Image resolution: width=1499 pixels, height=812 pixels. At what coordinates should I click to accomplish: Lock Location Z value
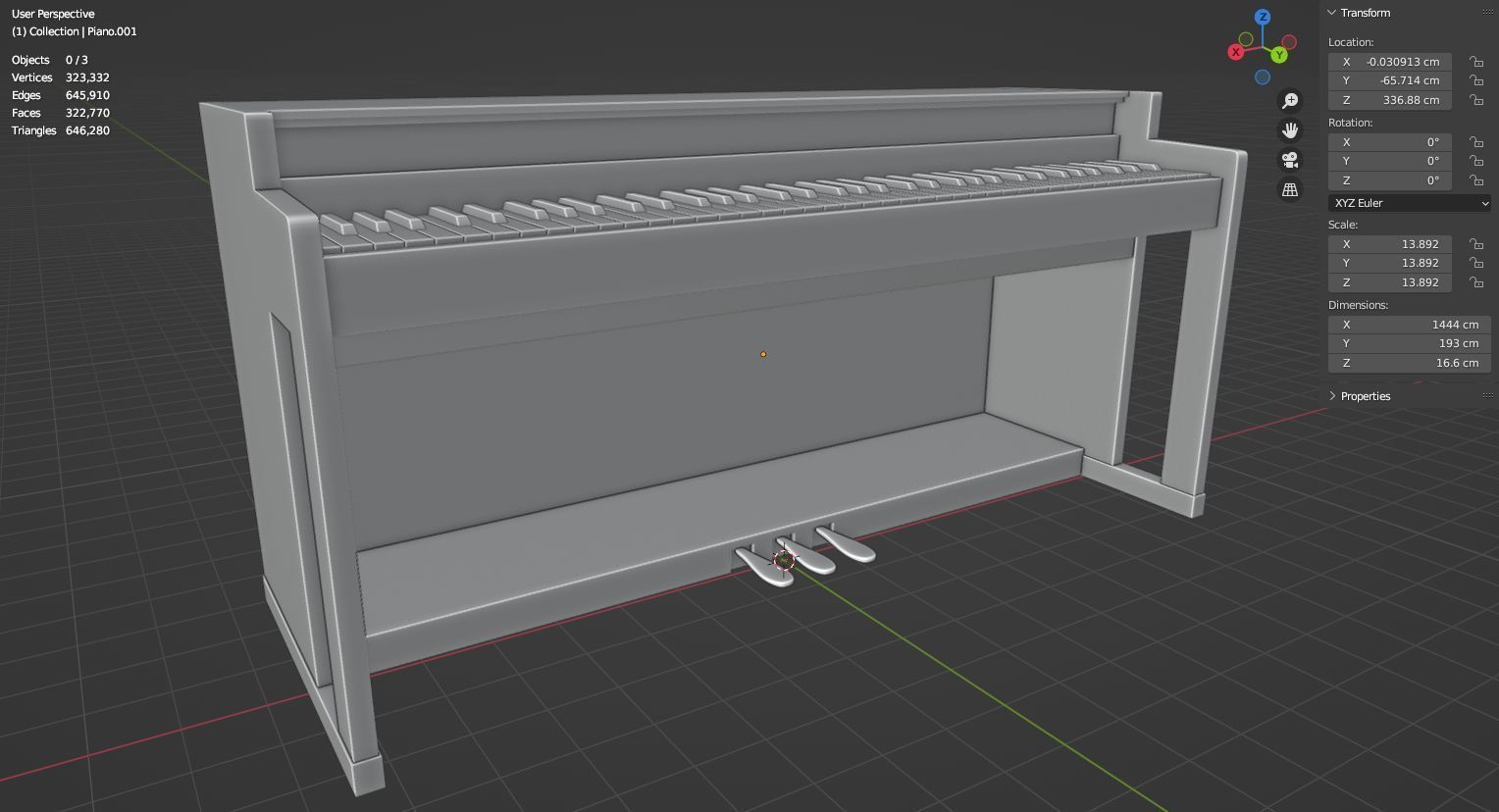[1475, 100]
